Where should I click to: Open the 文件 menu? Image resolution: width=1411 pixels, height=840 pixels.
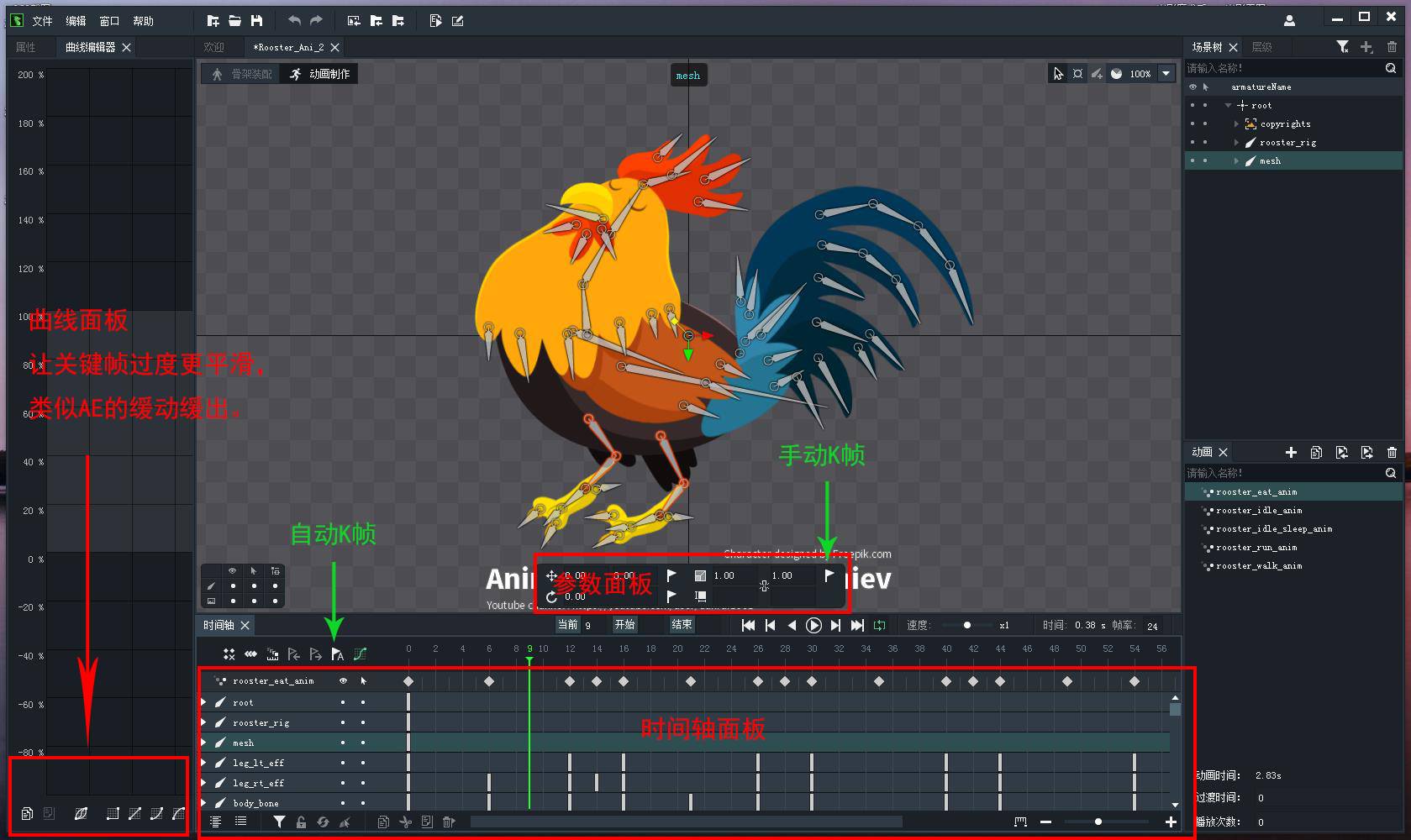pyautogui.click(x=42, y=21)
